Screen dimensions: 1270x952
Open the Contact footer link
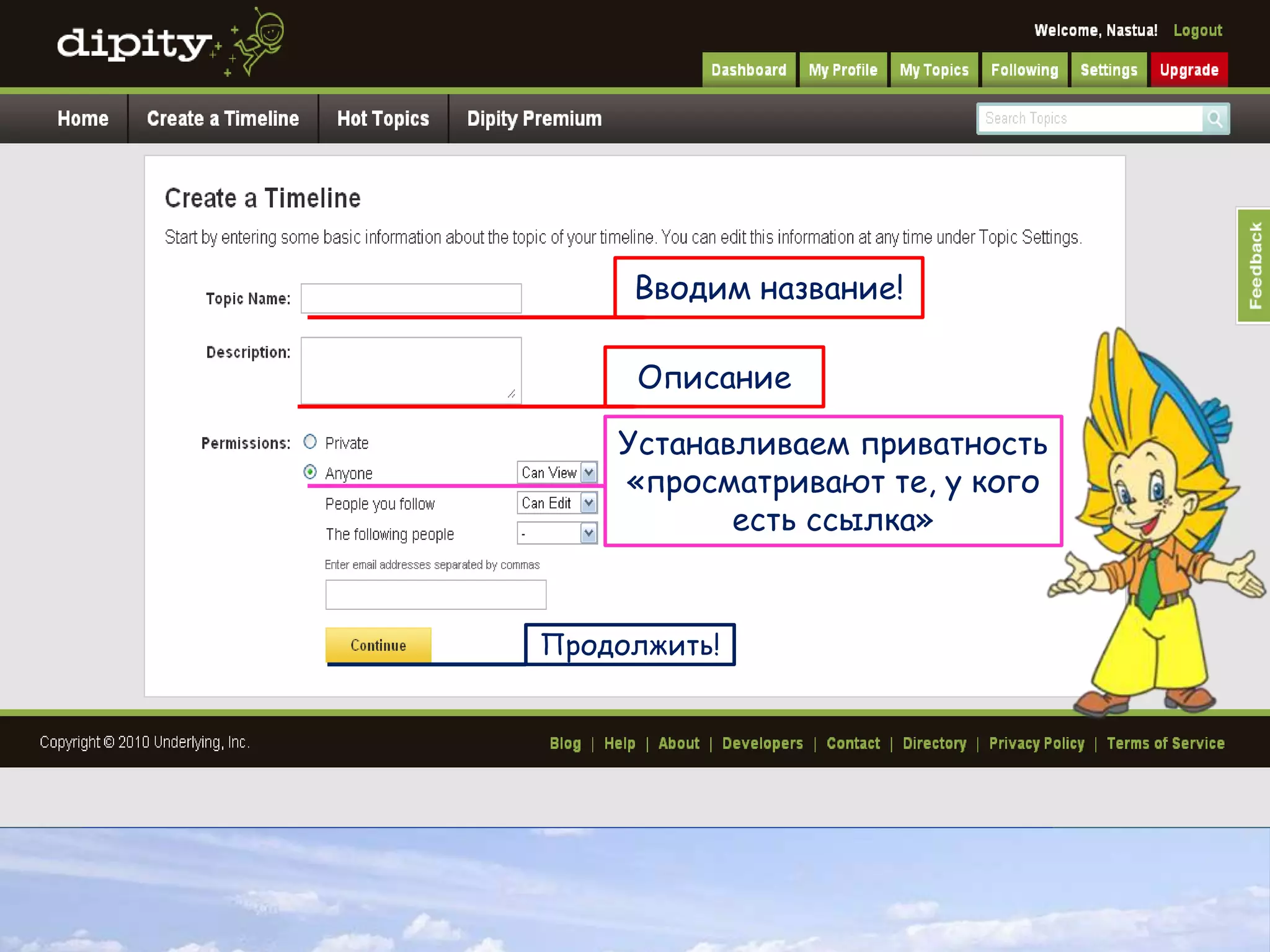tap(853, 743)
